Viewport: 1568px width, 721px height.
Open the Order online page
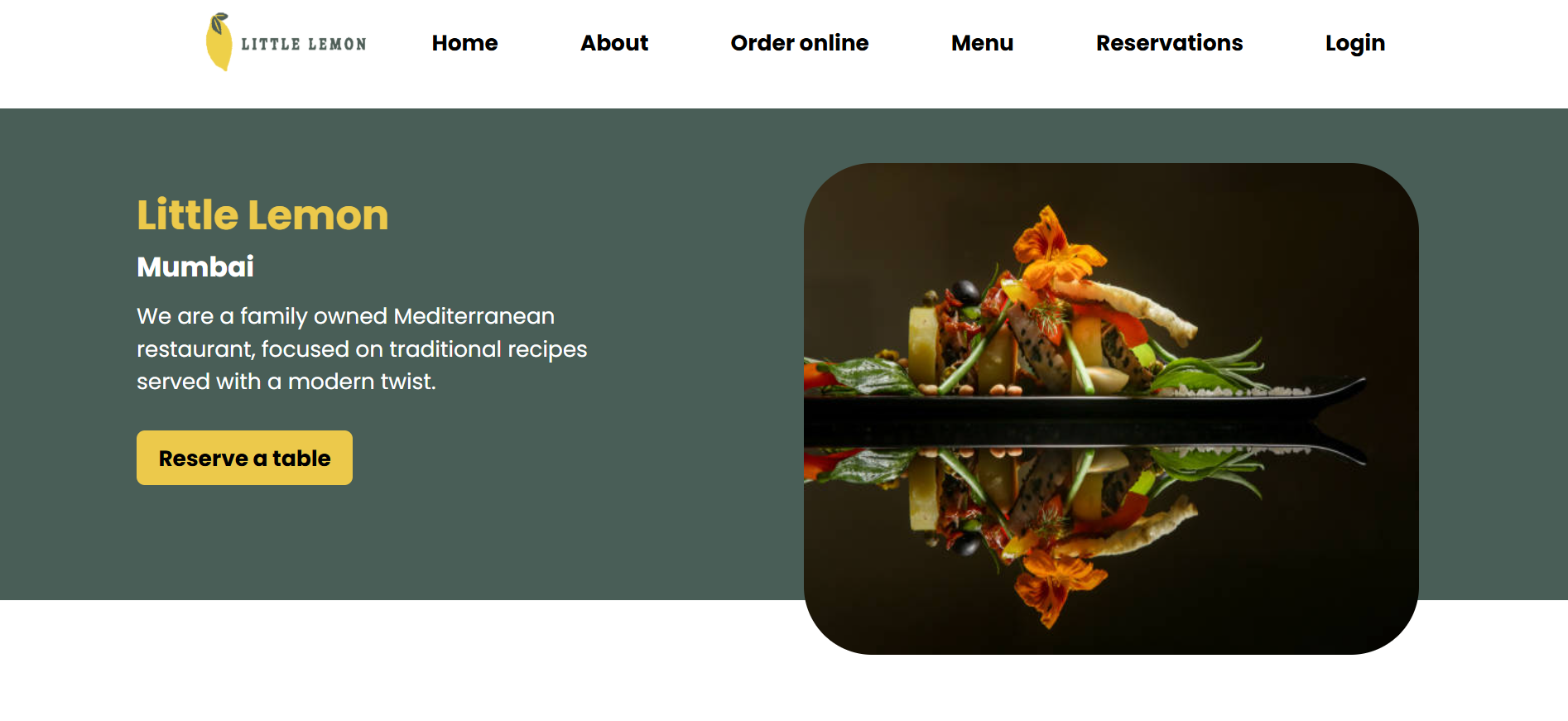[800, 43]
